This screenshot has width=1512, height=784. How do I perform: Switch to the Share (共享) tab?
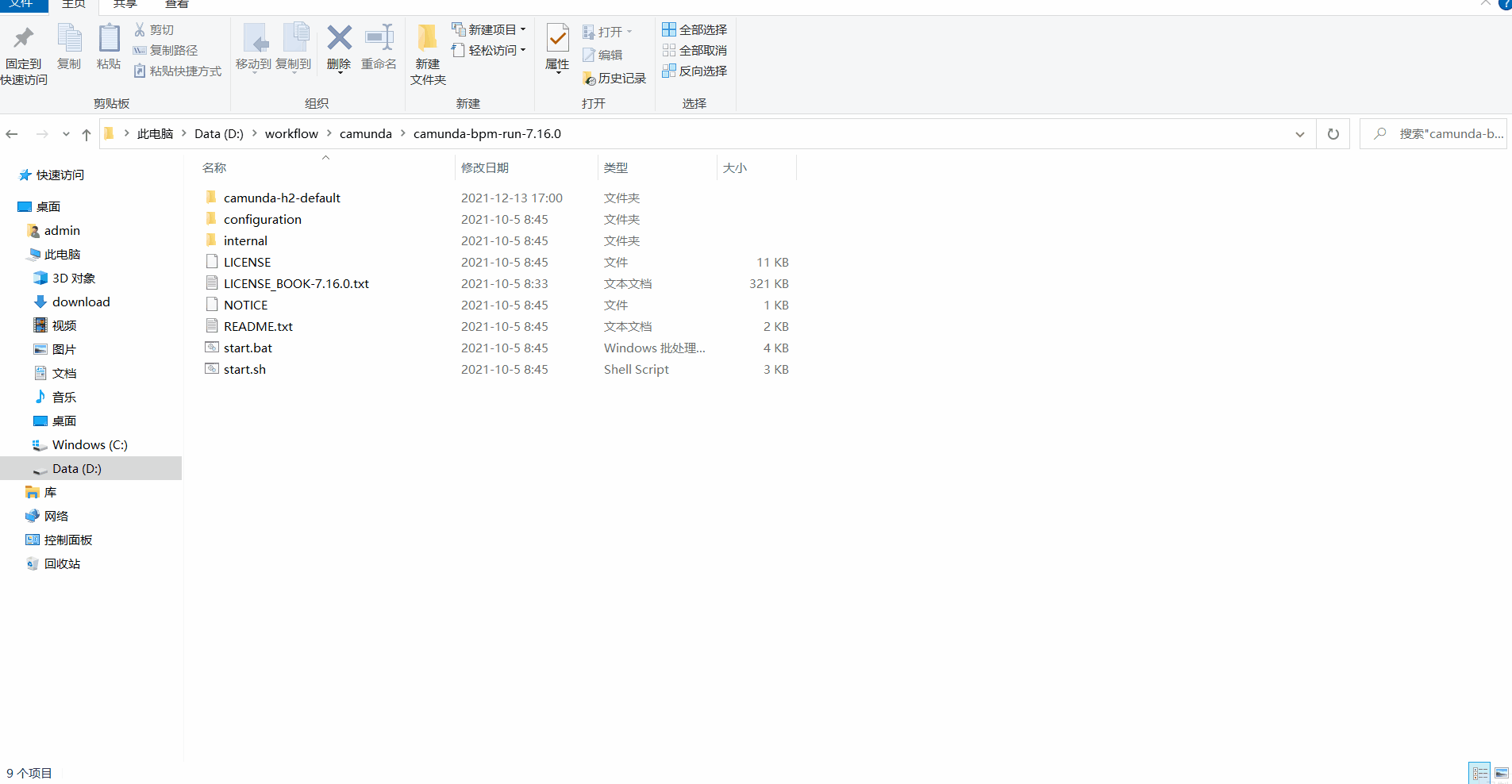click(x=125, y=5)
